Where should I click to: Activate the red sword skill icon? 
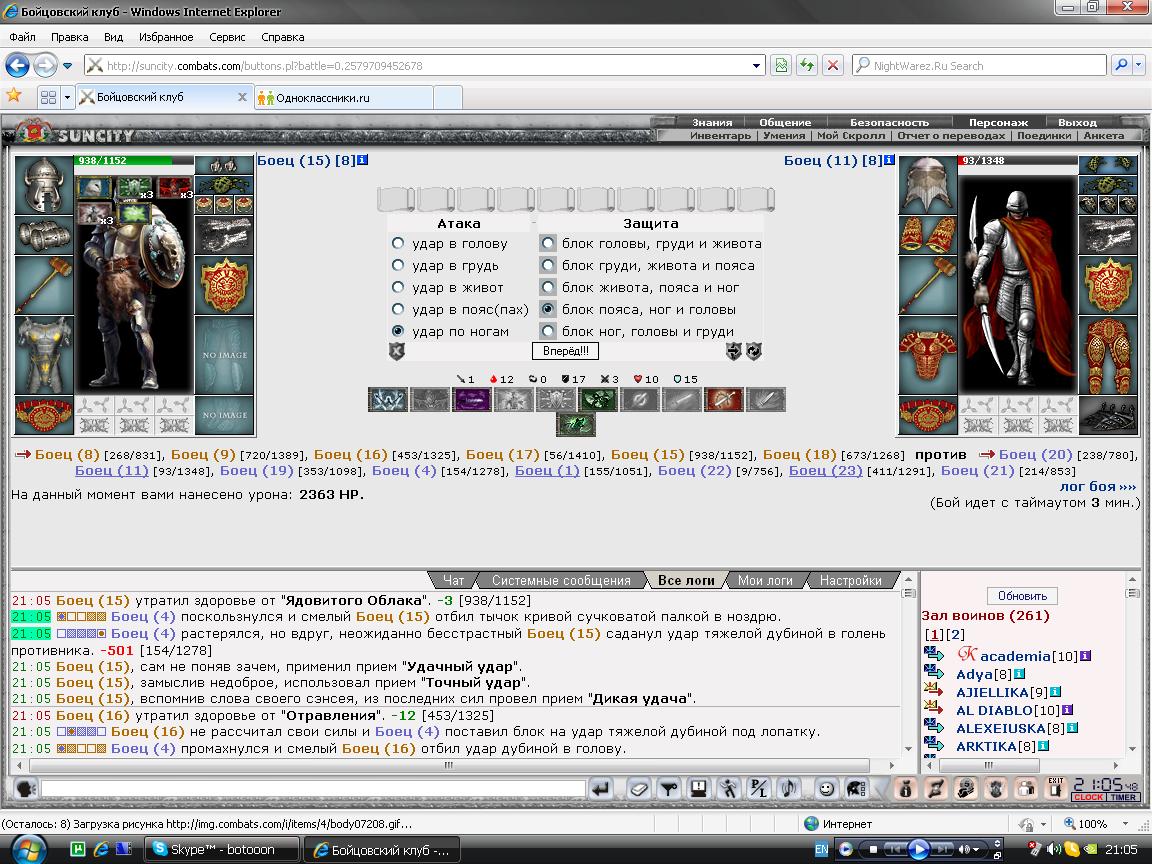(724, 400)
